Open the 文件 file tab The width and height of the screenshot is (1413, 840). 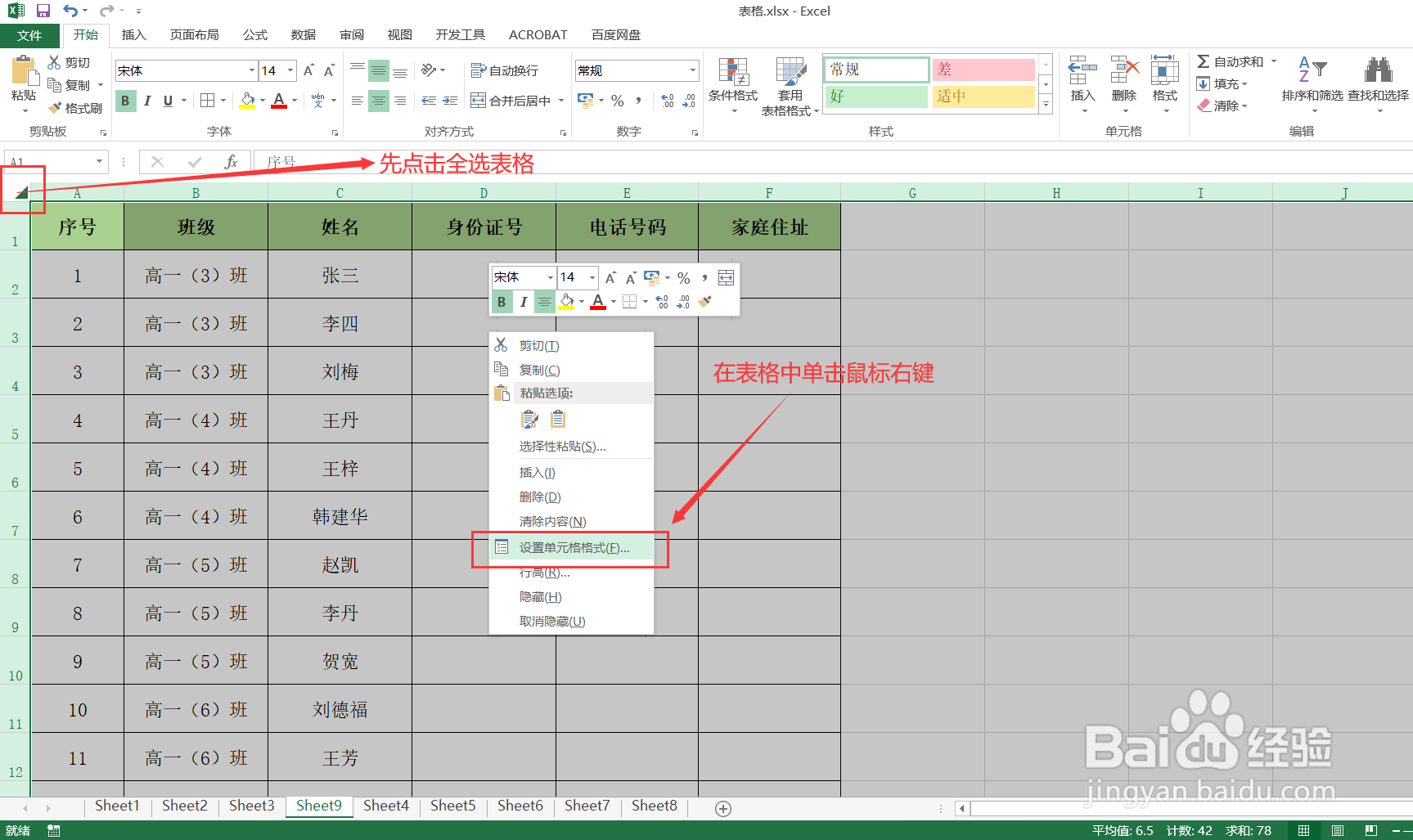pyautogui.click(x=29, y=35)
